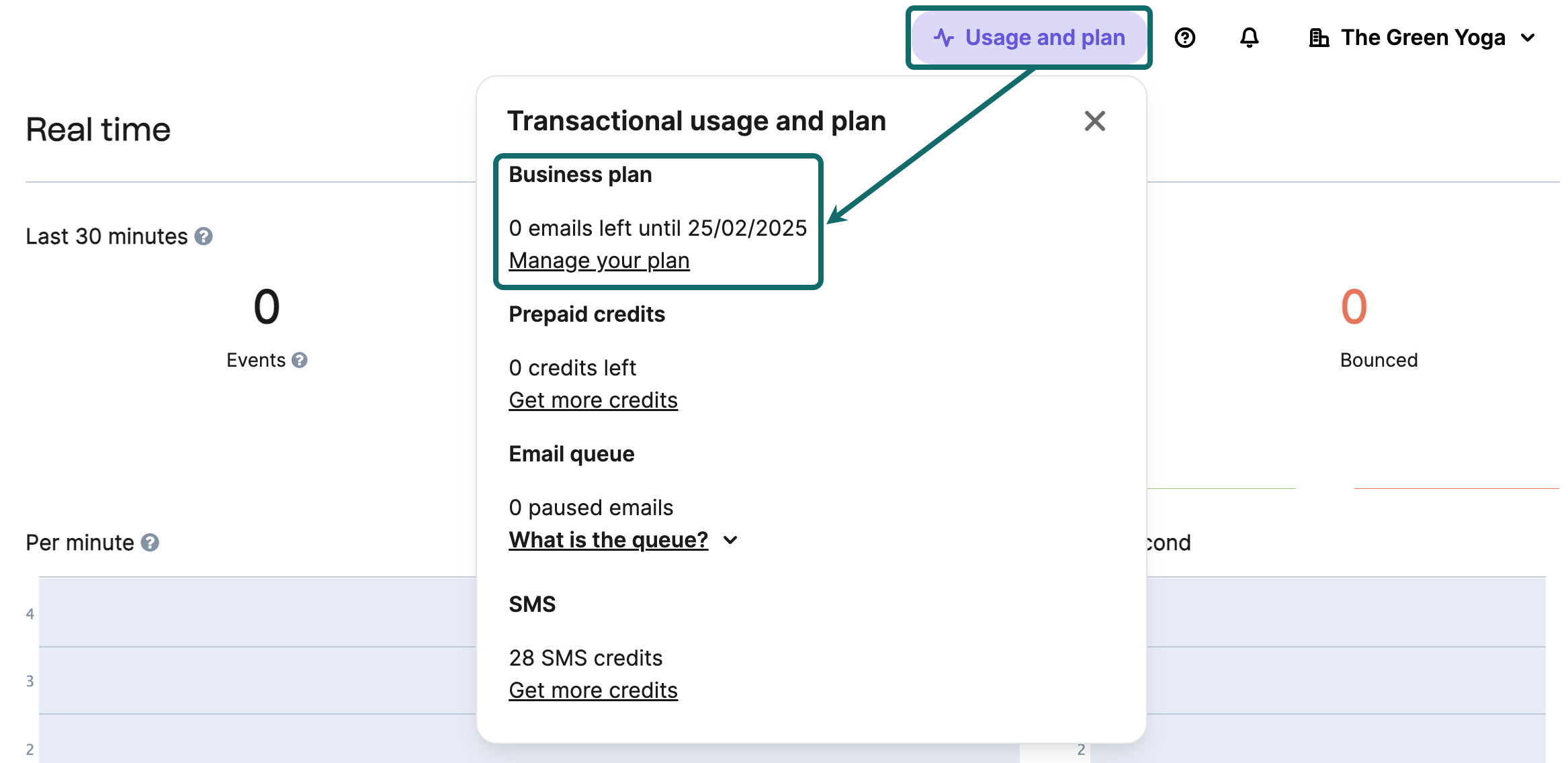Click the chevron next to What is the queue?

pos(731,540)
